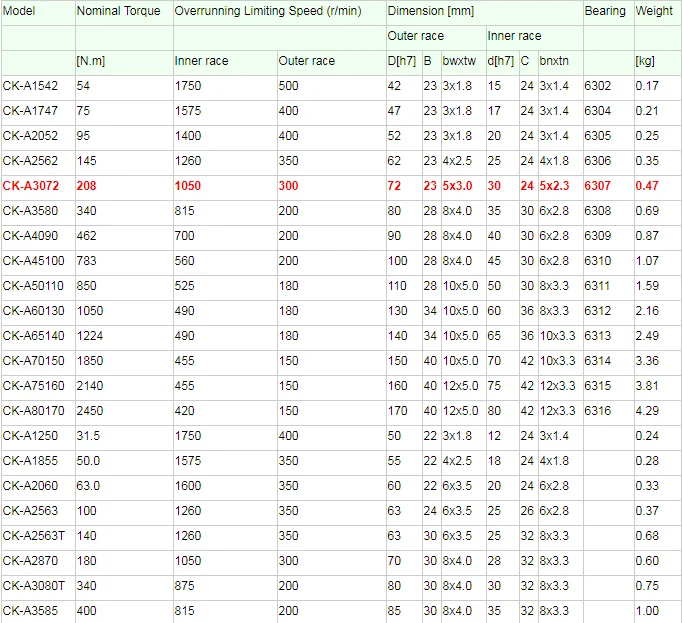
Task: Select the Weight column header
Action: click(655, 11)
